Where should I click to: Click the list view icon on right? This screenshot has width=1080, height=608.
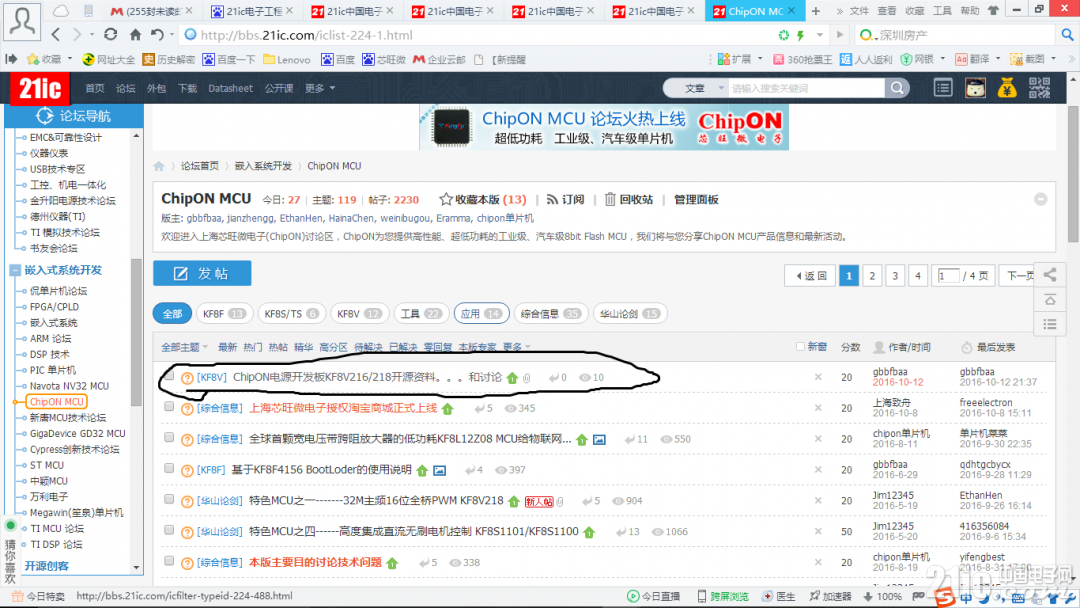(x=1050, y=324)
